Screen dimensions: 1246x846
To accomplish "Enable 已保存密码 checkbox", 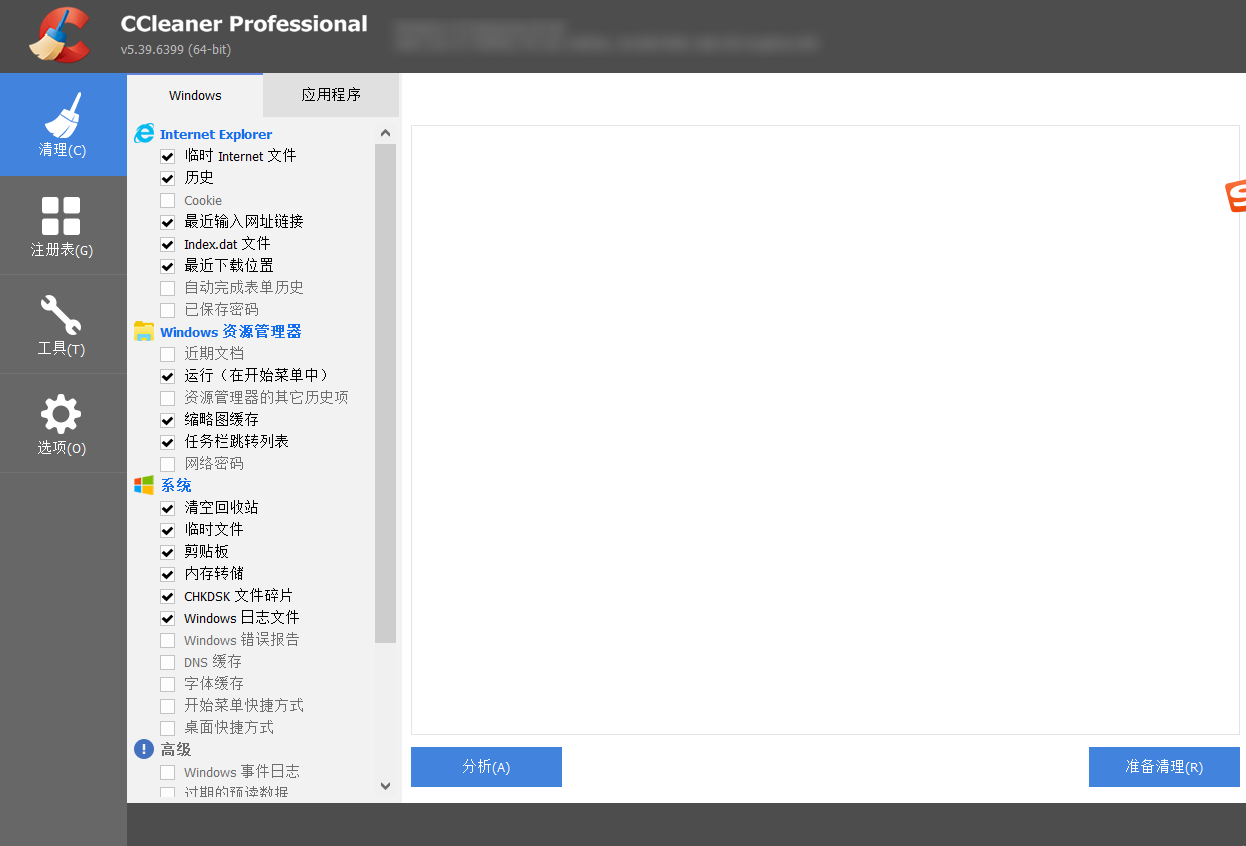I will (x=167, y=311).
